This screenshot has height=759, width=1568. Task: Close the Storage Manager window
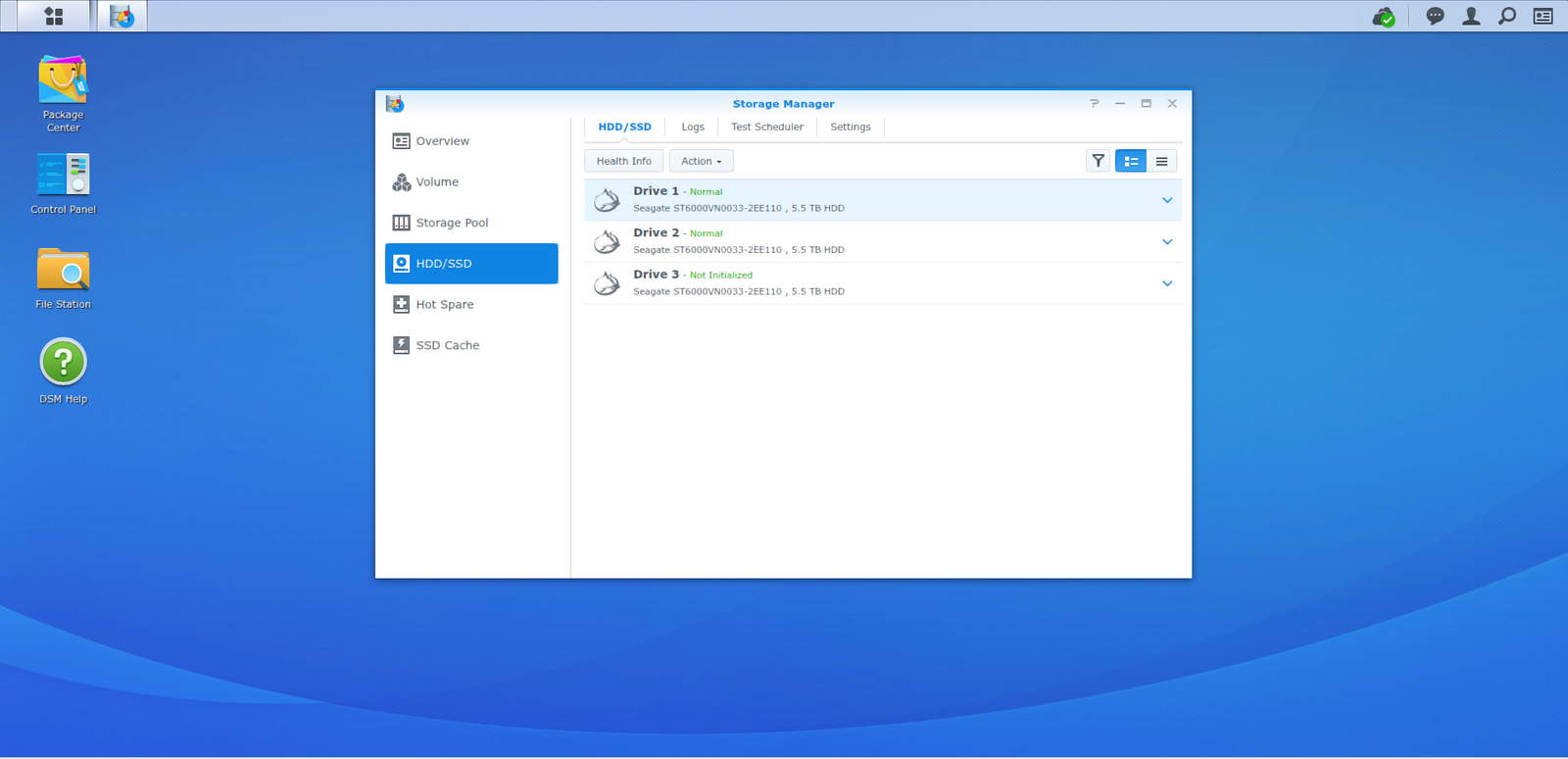(1172, 103)
